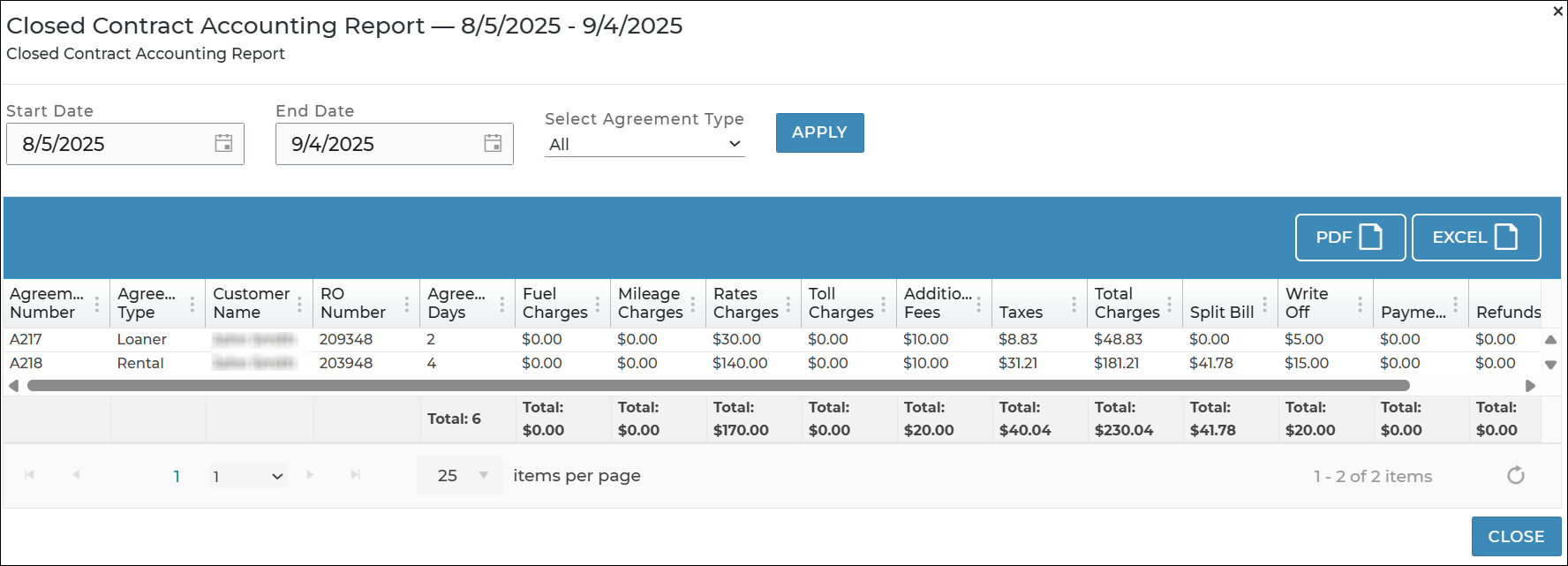Open the Write Off column menu
Viewport: 1568px width, 566px height.
tap(1361, 305)
